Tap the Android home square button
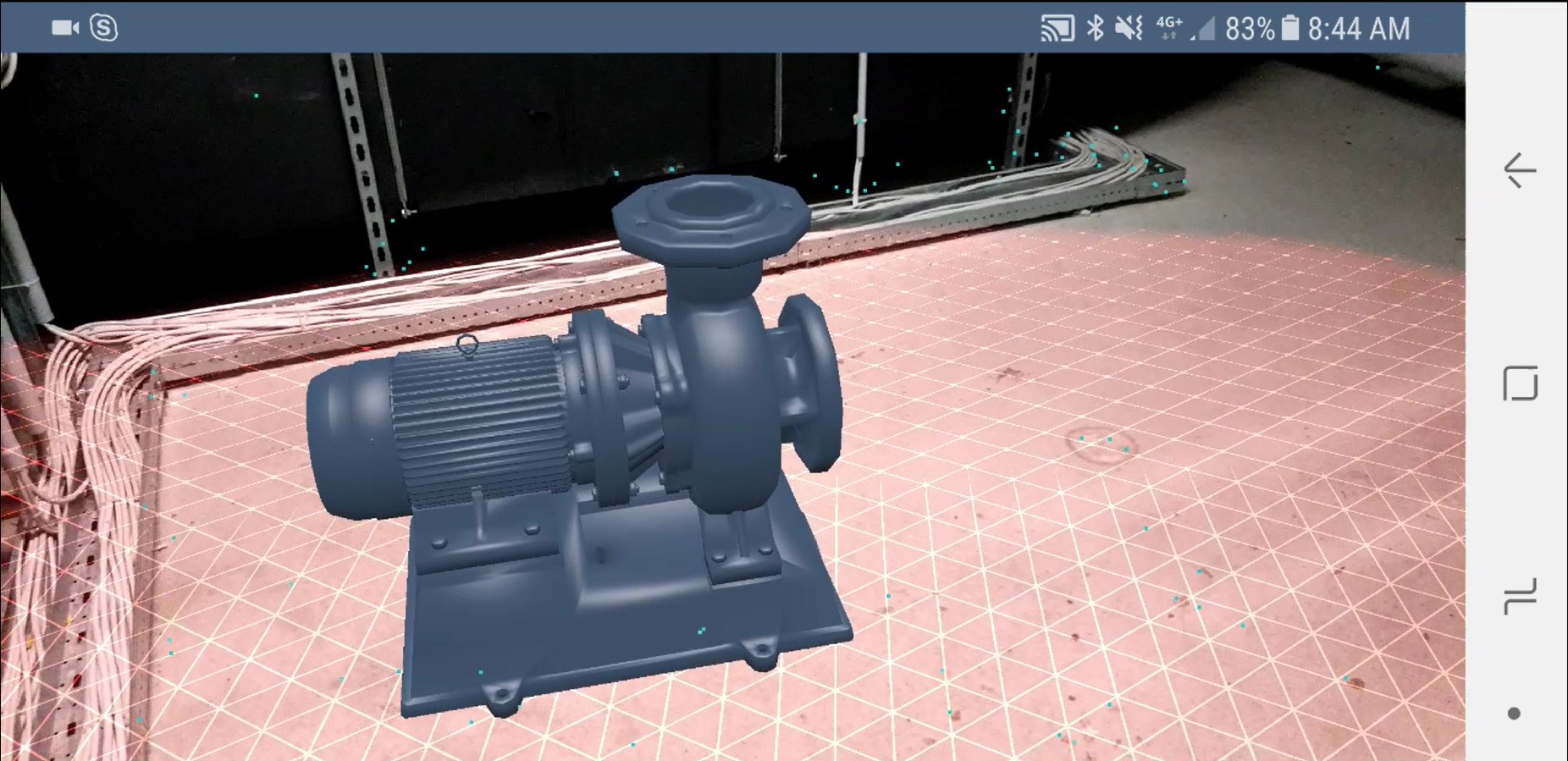Screen dimensions: 1568x761 pyautogui.click(x=1520, y=383)
